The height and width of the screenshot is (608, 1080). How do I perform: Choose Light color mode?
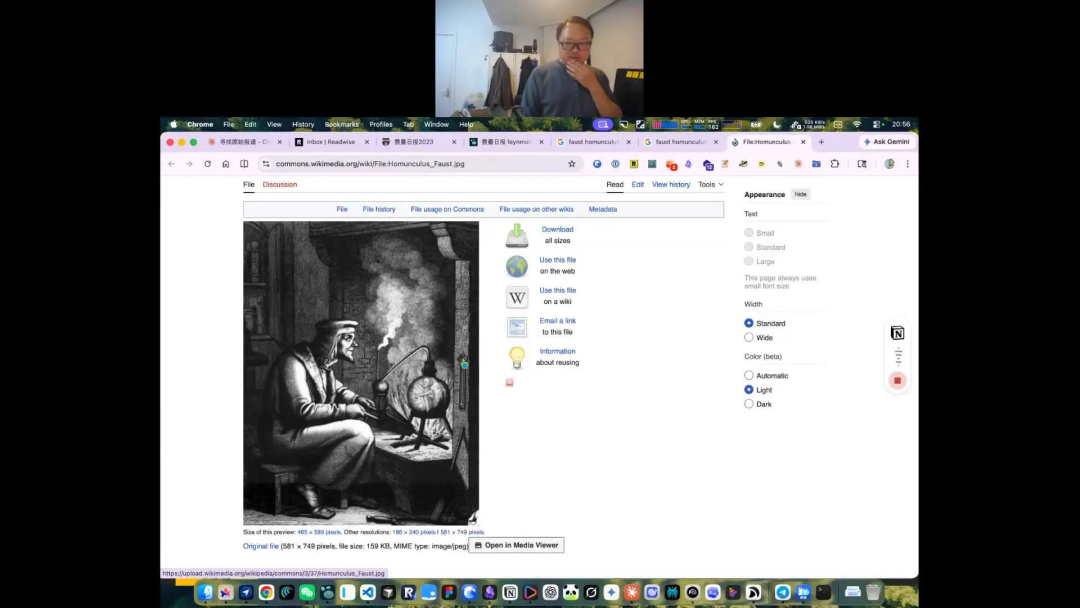tap(749, 390)
